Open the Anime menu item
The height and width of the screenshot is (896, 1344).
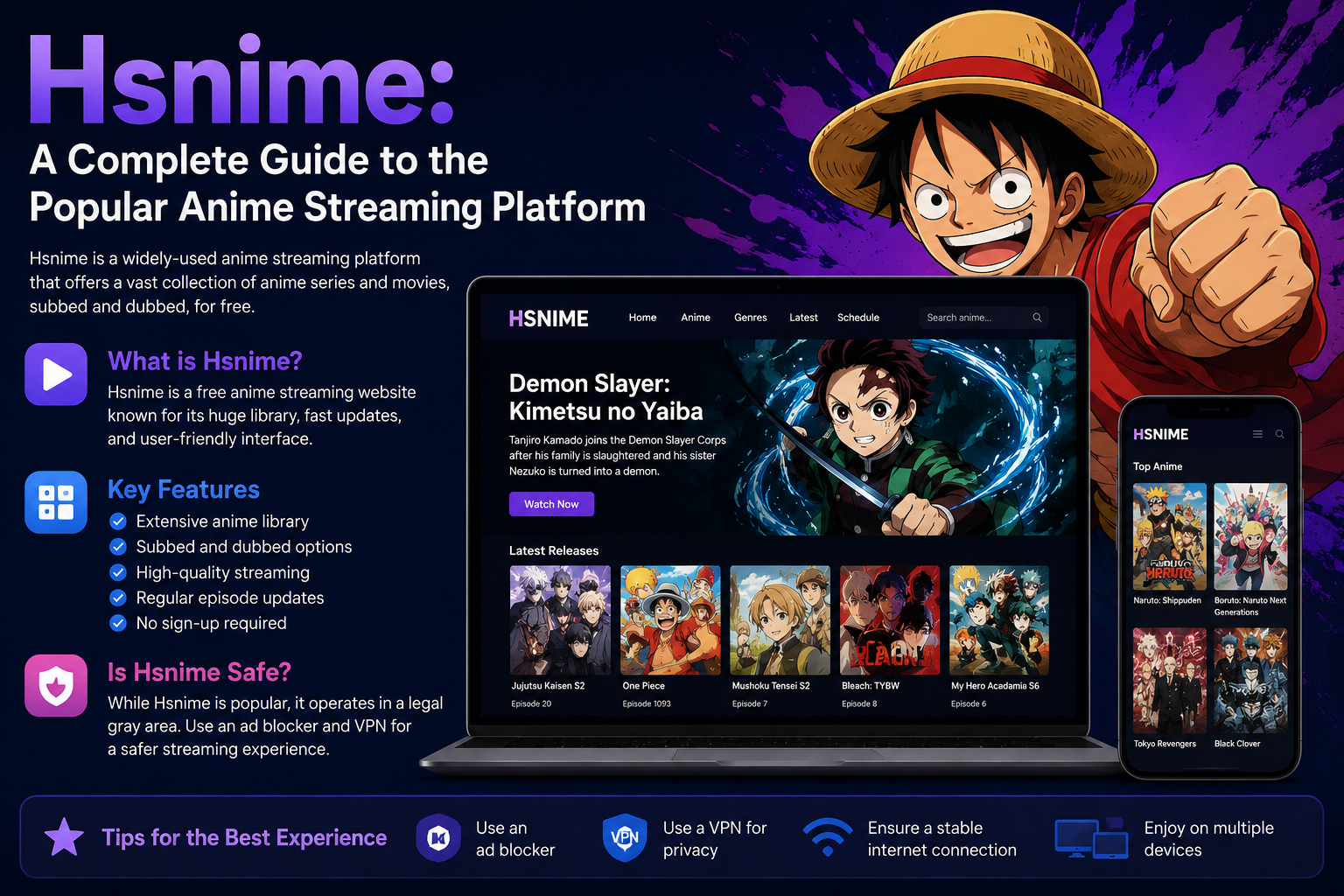coord(696,318)
